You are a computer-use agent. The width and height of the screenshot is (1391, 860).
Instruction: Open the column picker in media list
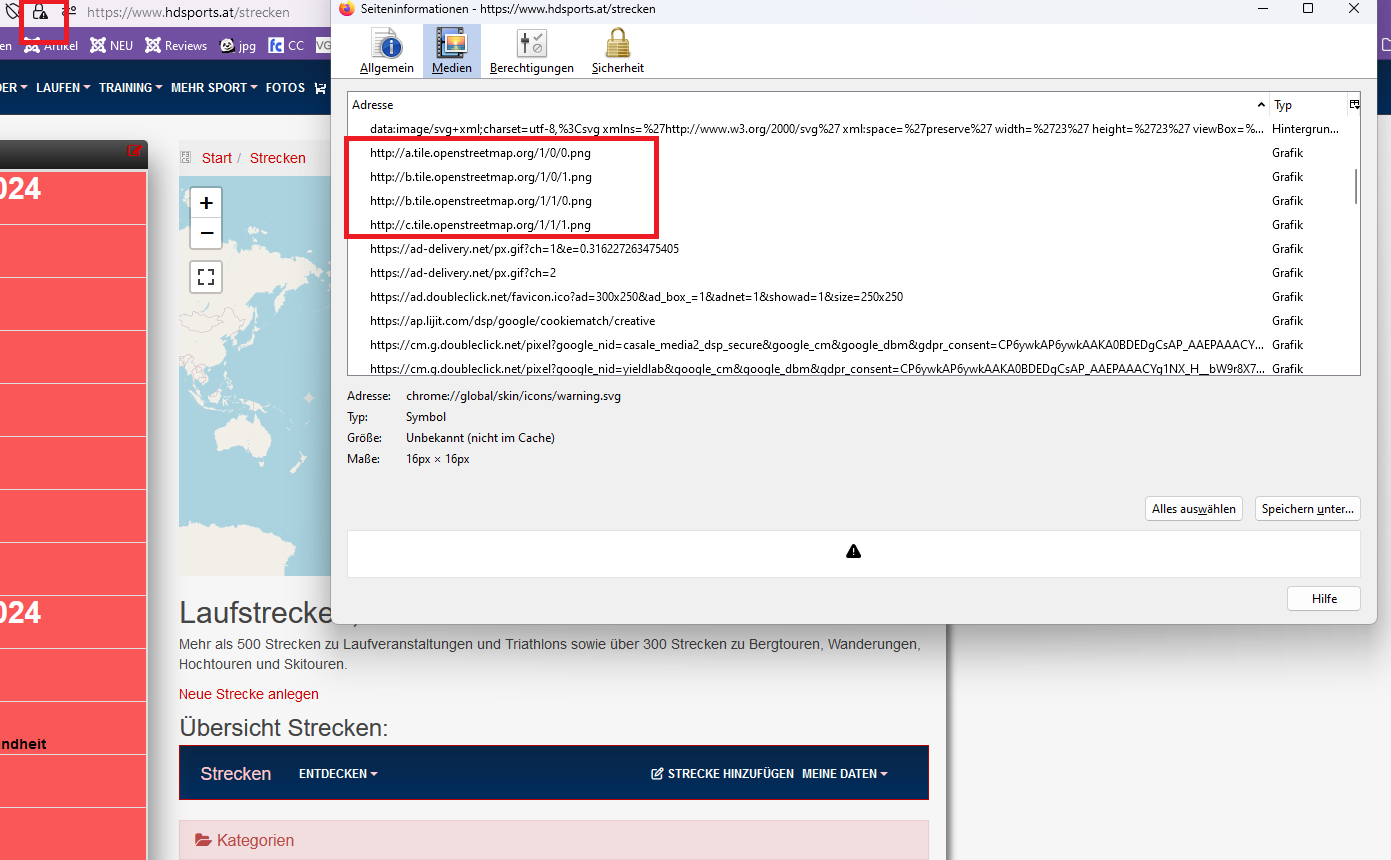tap(1354, 104)
